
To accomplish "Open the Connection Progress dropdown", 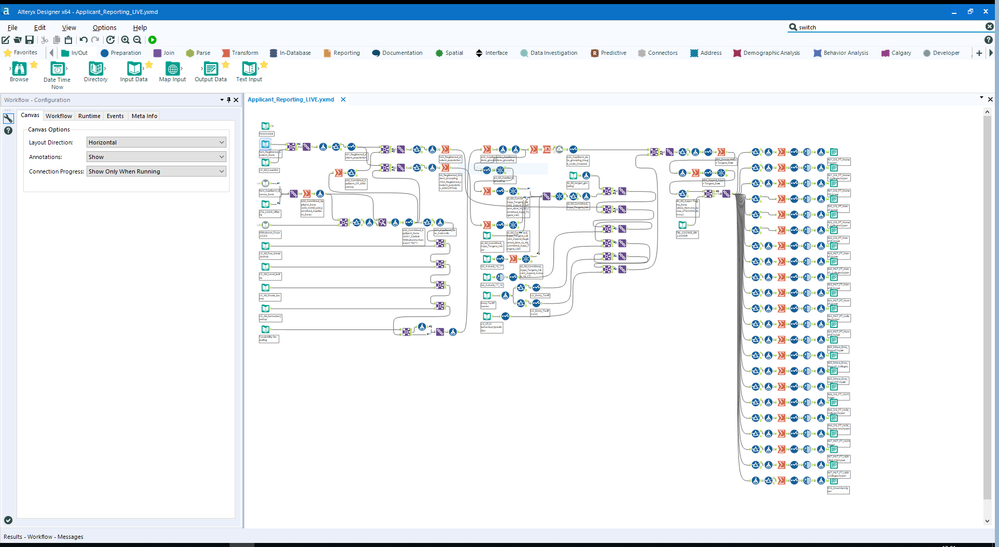I will point(156,171).
